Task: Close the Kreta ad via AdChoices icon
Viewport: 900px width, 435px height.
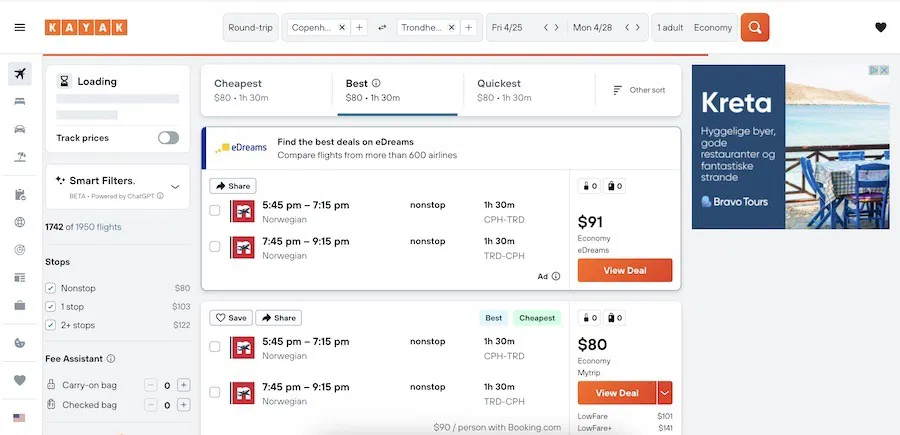Action: 884,70
